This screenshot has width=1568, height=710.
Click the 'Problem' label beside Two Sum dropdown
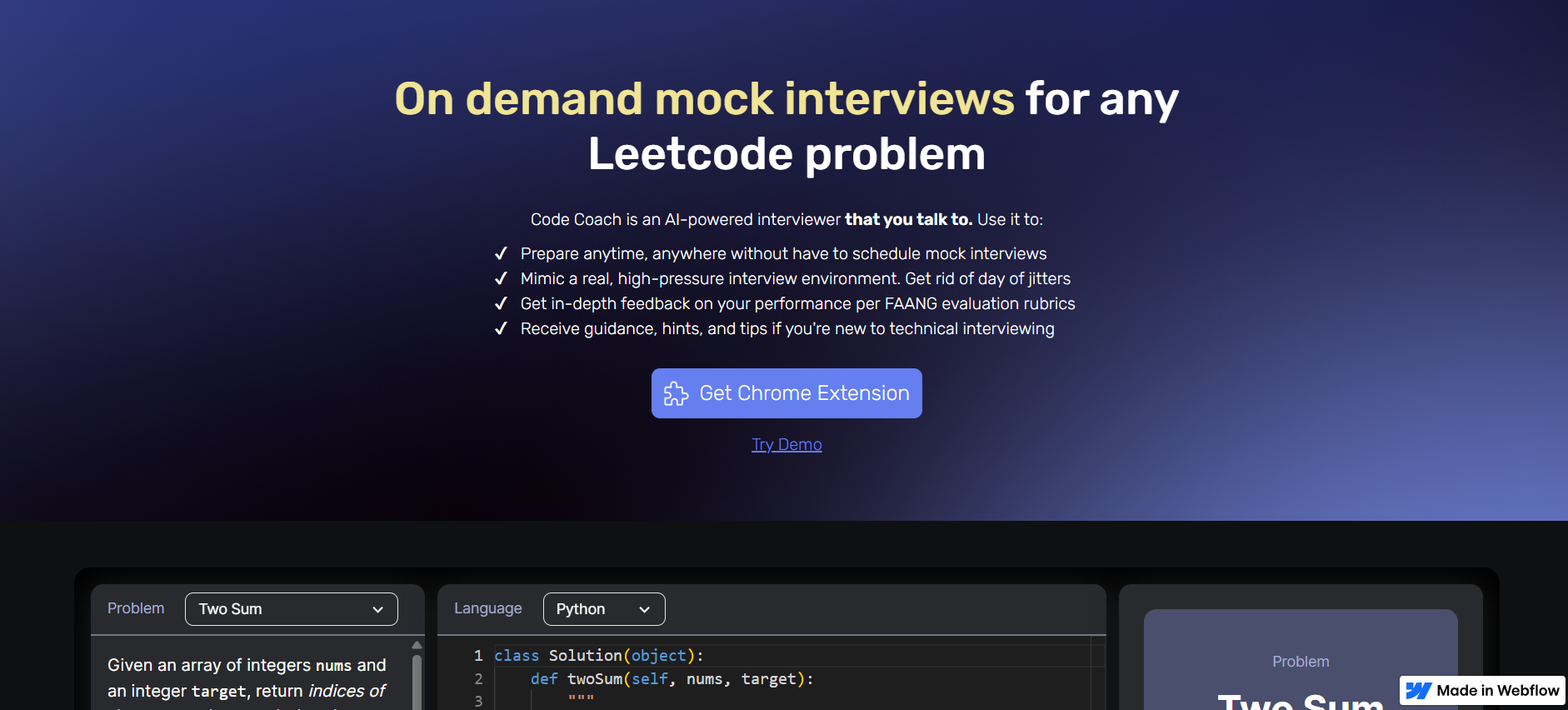[136, 608]
